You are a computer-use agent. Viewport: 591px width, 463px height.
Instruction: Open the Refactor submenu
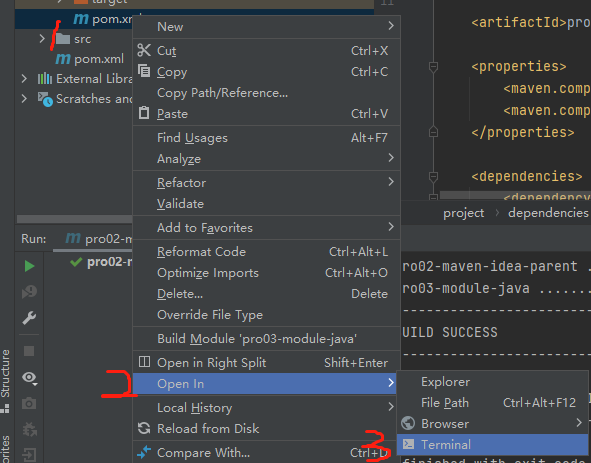[266, 183]
